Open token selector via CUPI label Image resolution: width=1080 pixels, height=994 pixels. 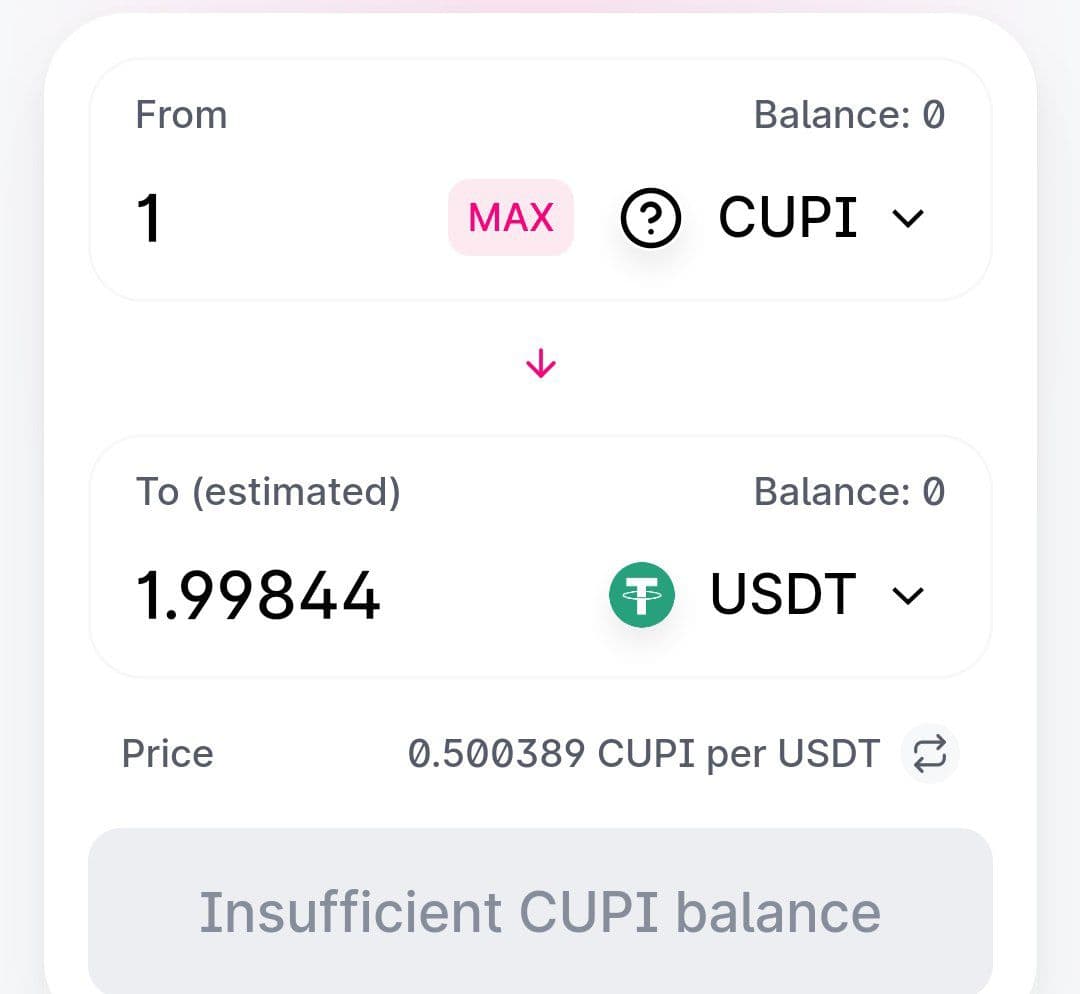[x=788, y=217]
